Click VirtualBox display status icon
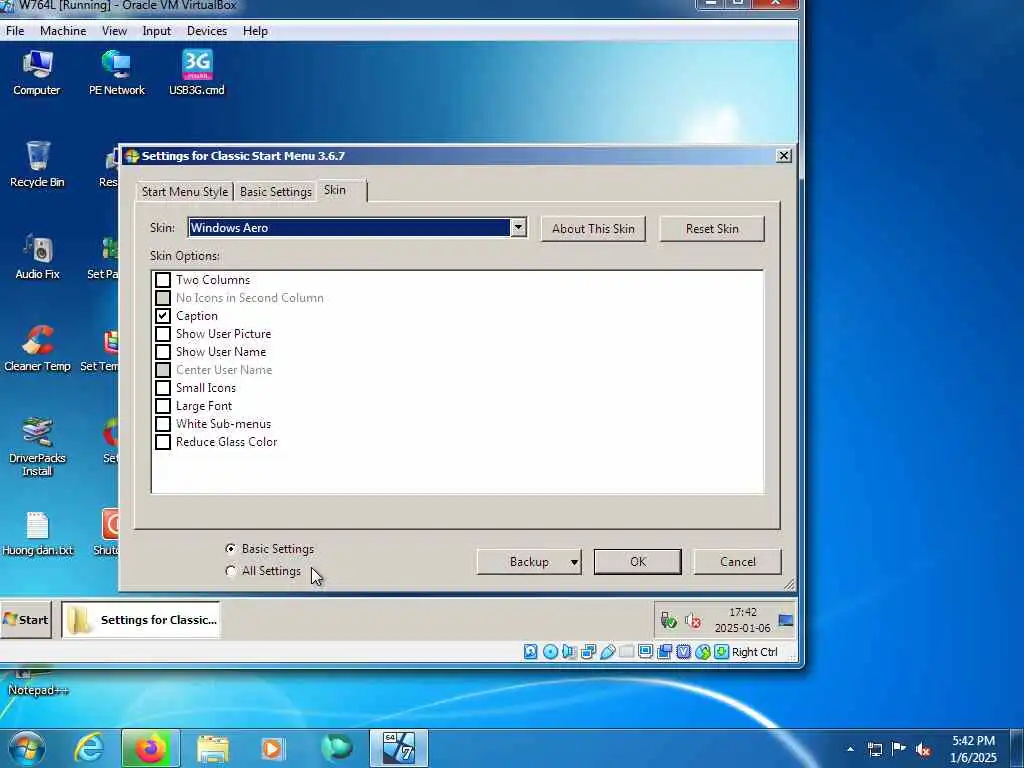The height and width of the screenshot is (768, 1024). click(x=645, y=652)
